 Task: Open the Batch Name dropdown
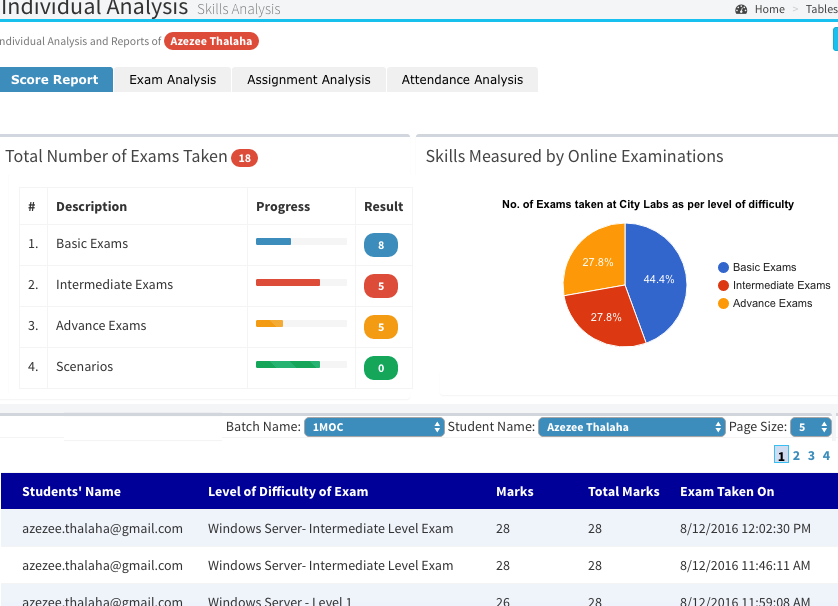coord(374,427)
